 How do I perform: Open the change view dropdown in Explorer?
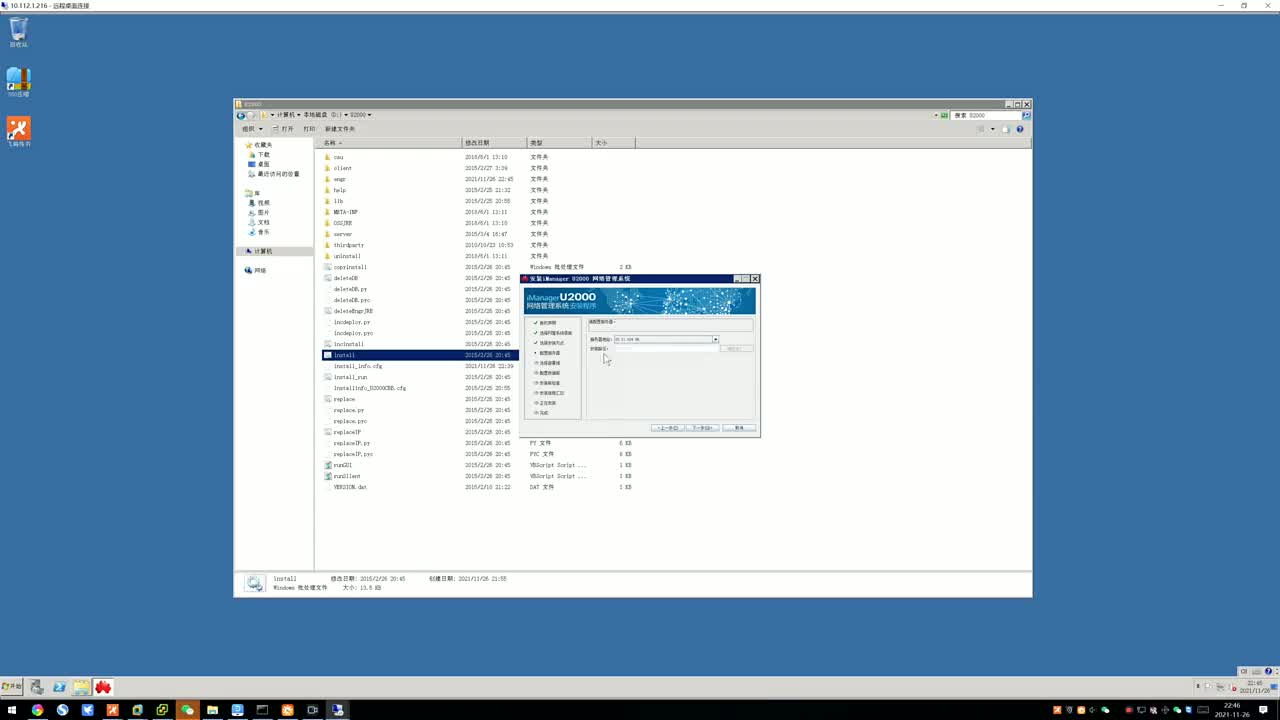[x=992, y=129]
